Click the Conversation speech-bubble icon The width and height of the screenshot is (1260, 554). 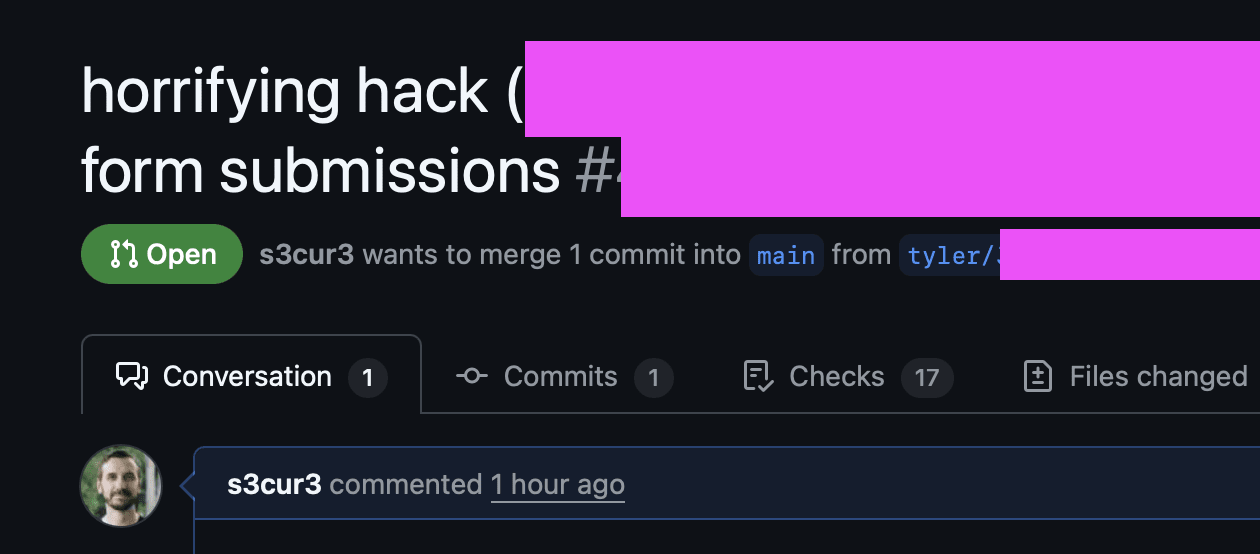tap(132, 376)
